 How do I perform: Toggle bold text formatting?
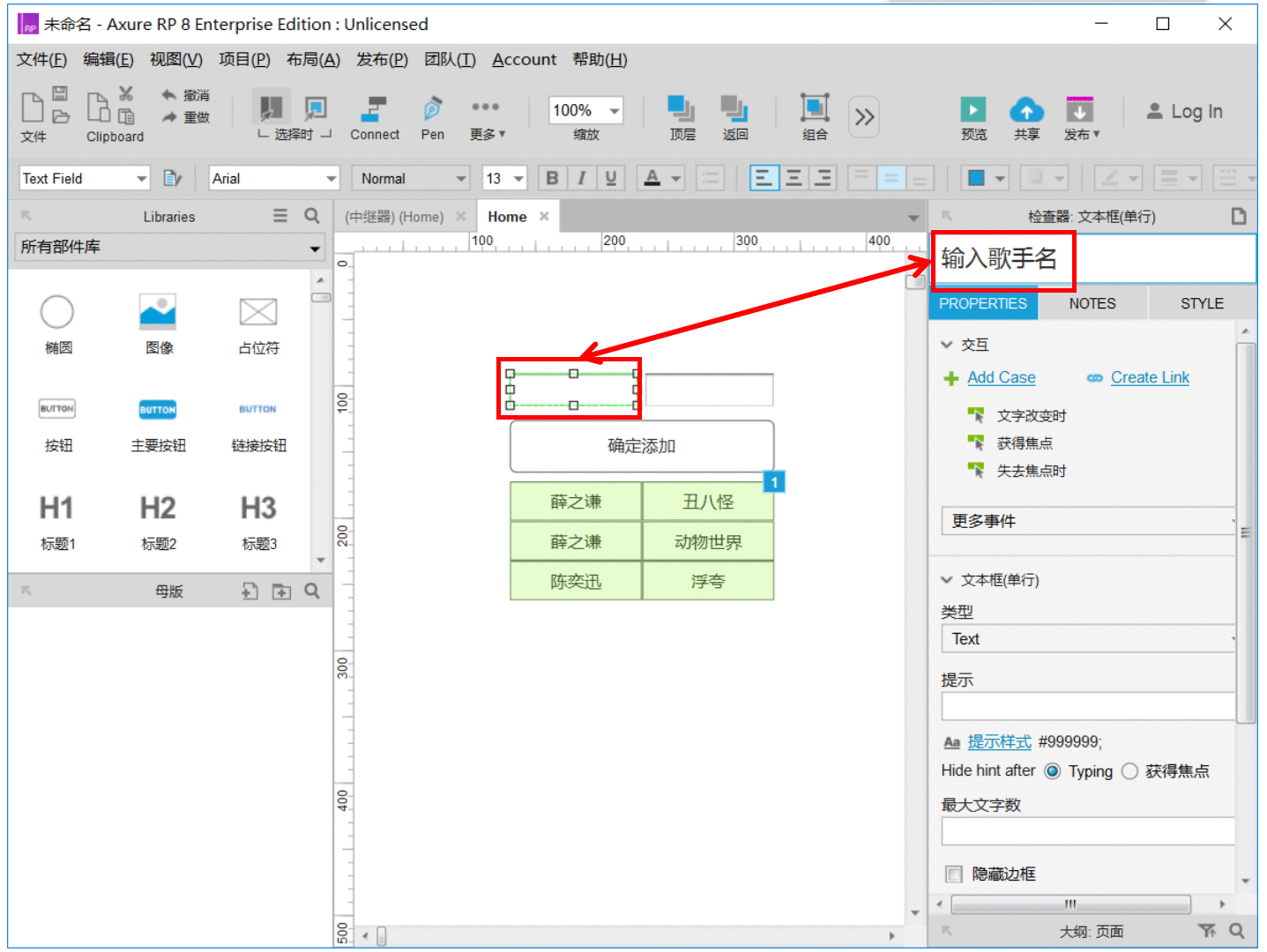coord(552,178)
